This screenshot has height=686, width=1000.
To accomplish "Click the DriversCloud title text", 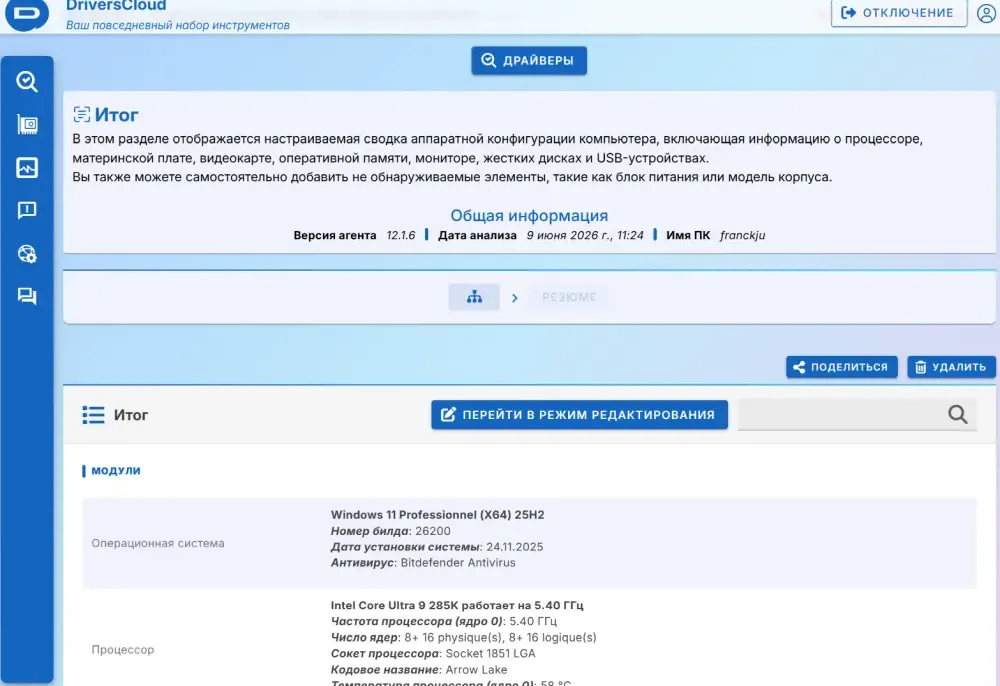I will [116, 6].
